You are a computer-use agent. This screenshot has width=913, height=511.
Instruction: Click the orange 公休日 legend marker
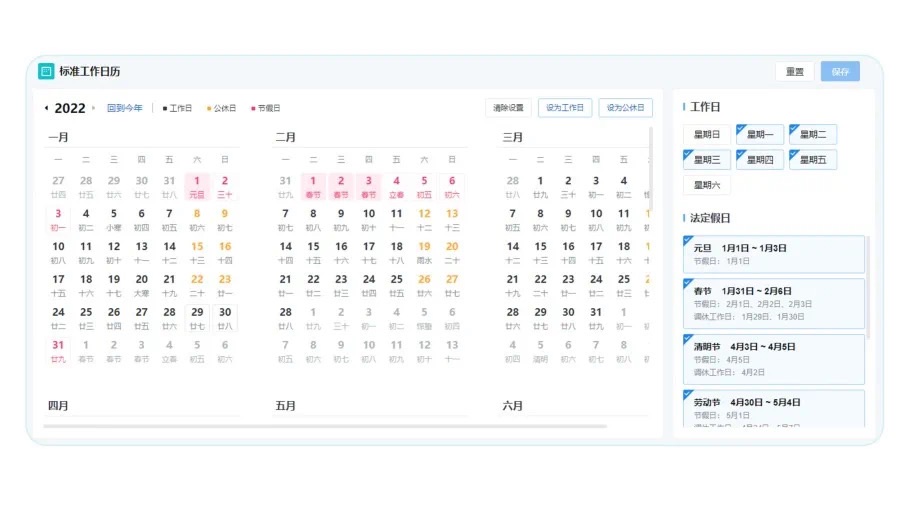(x=209, y=108)
